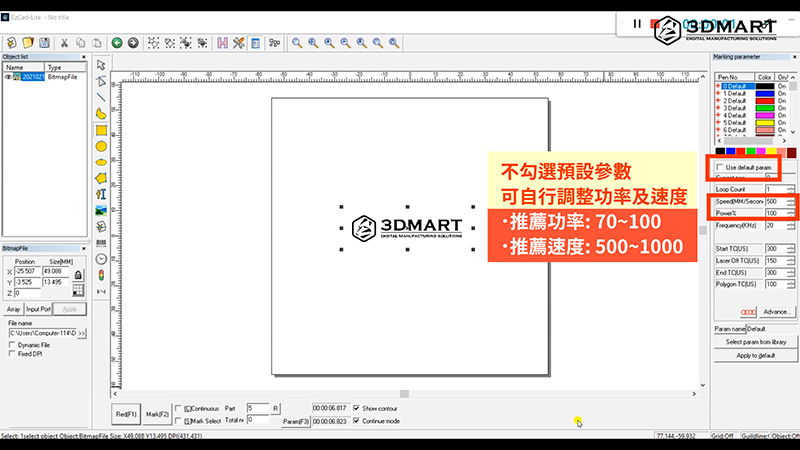Select the rectangle drawing tool
The height and width of the screenshot is (450, 800).
101,129
